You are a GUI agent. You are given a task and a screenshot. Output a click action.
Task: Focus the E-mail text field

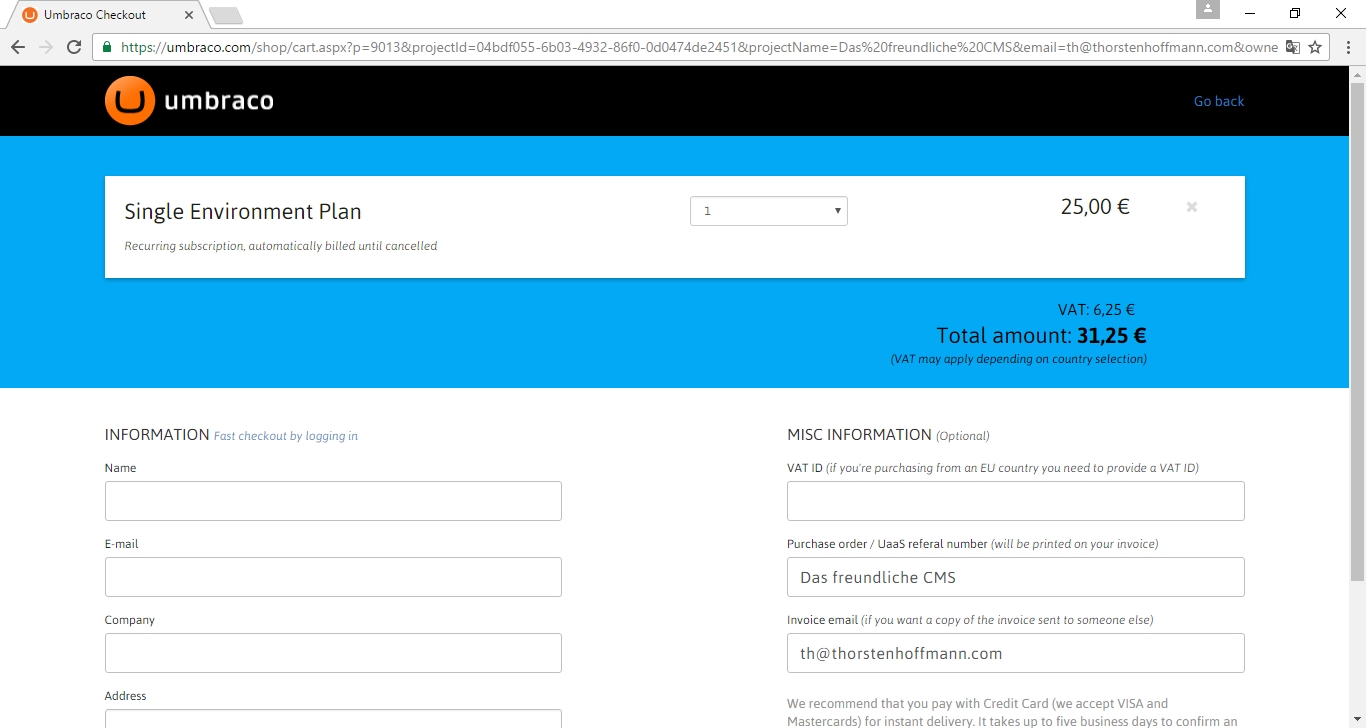(x=333, y=577)
